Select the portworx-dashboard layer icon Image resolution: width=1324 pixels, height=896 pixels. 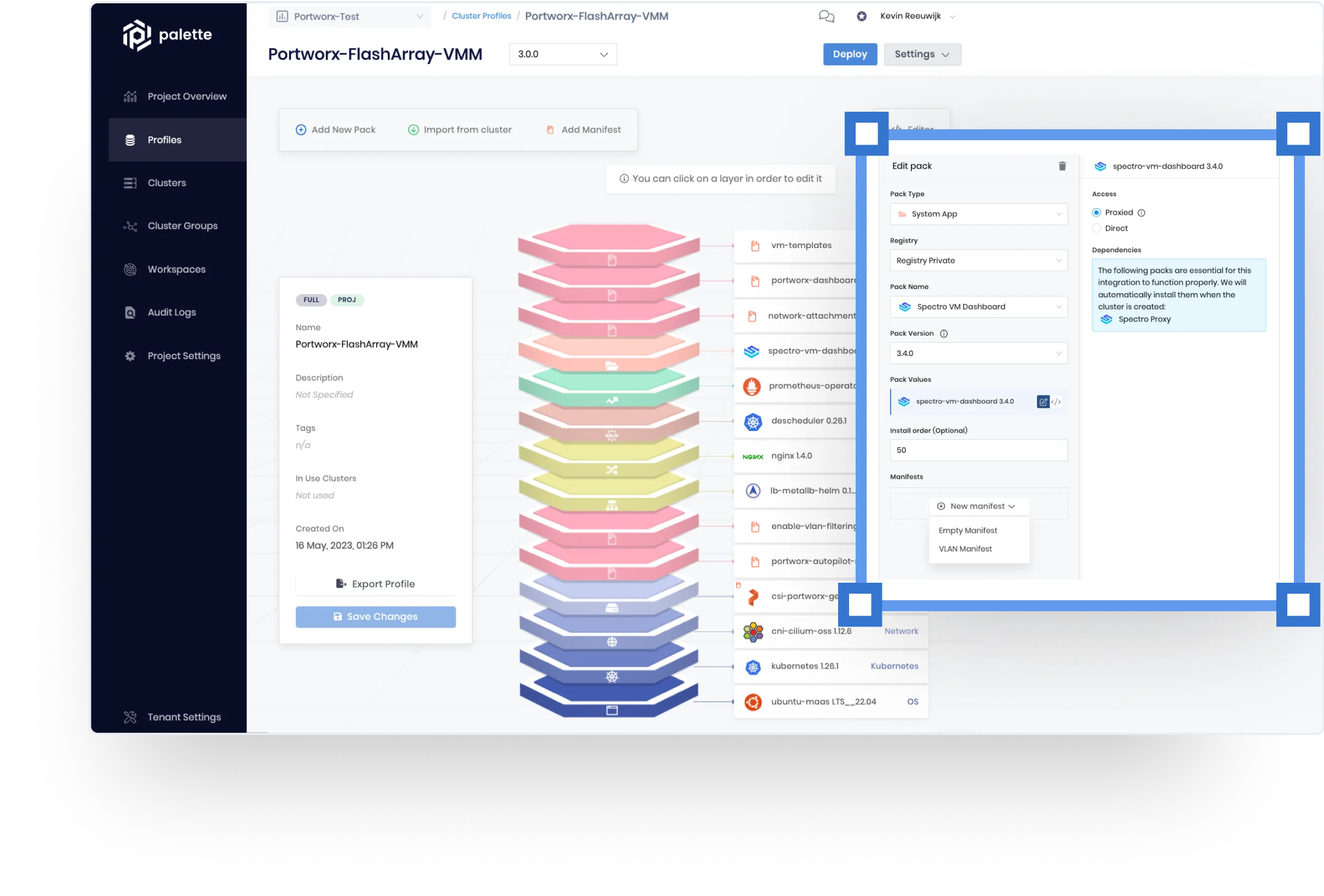tap(755, 281)
